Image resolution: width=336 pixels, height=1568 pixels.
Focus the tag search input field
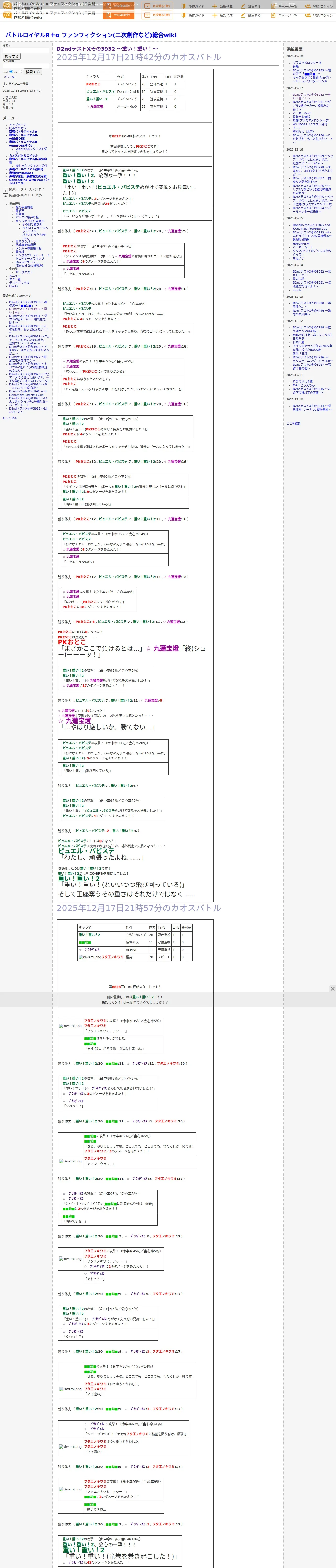(x=26, y=66)
